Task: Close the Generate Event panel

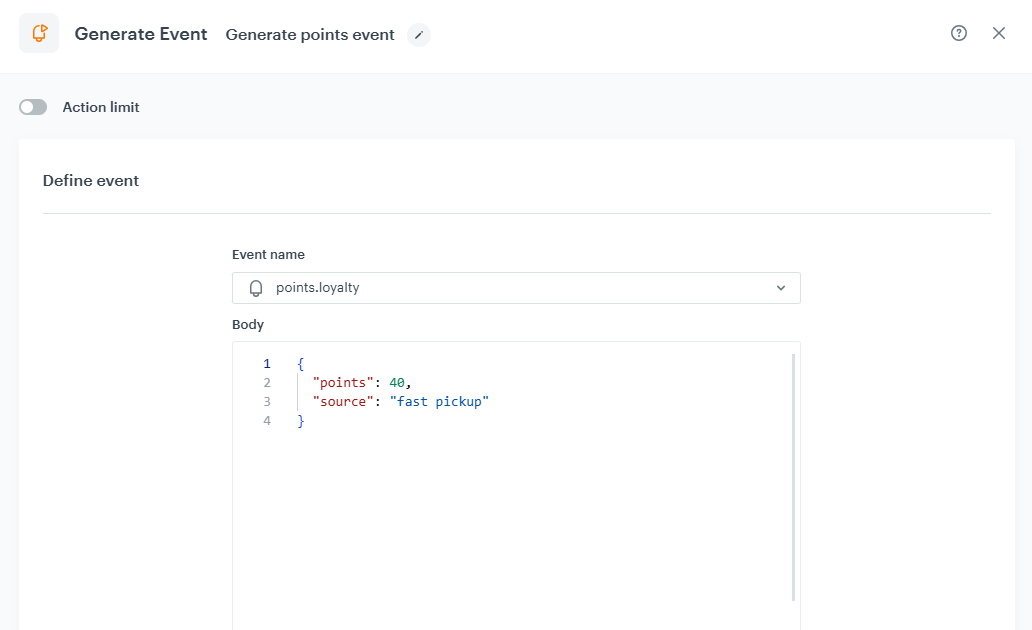Action: coord(998,33)
